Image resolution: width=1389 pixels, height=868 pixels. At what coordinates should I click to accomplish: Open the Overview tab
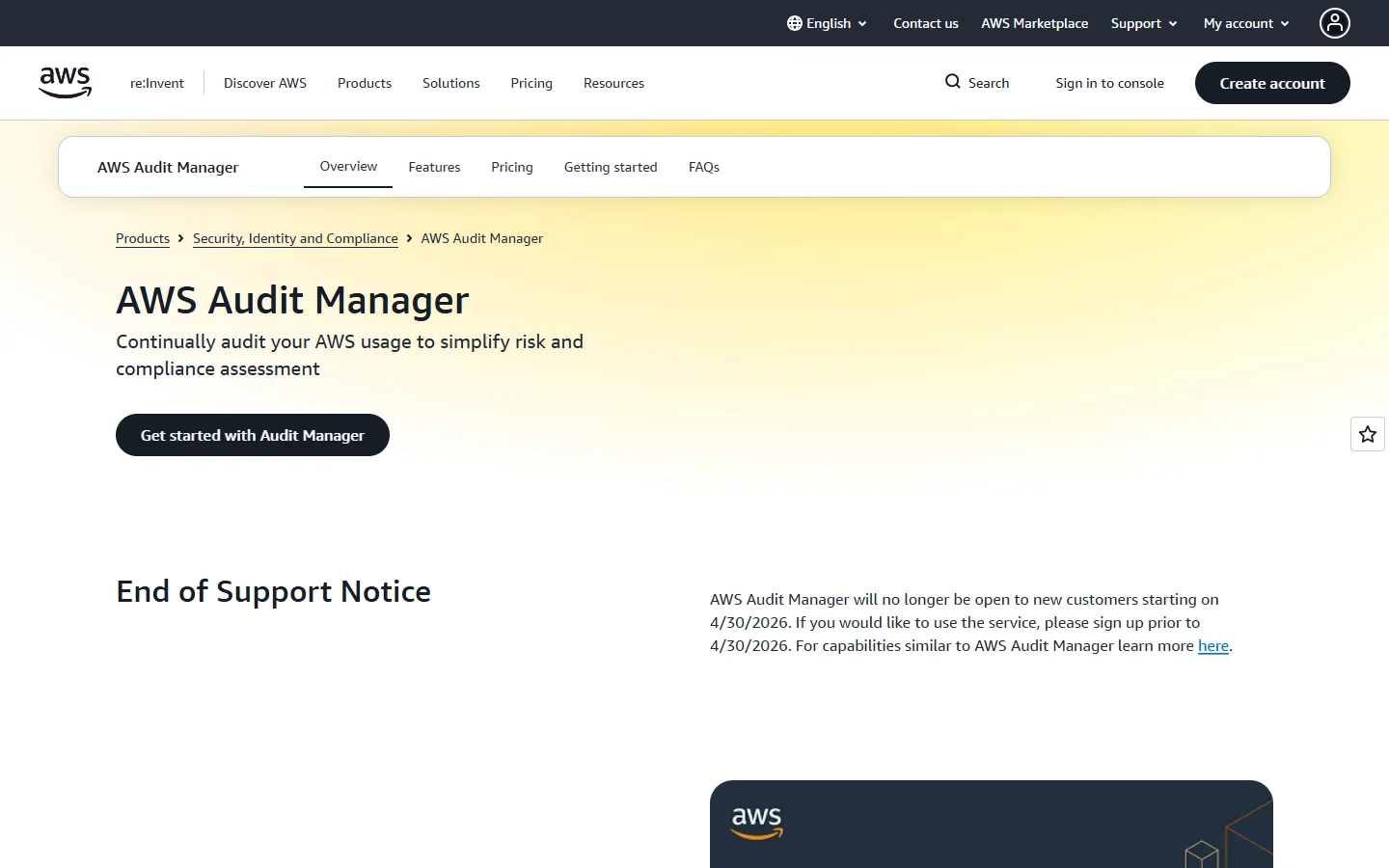pos(348,167)
